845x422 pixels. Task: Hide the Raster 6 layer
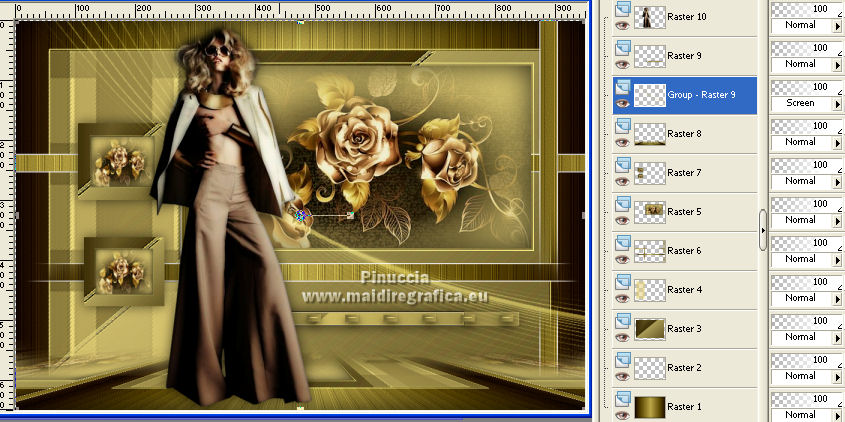point(623,259)
